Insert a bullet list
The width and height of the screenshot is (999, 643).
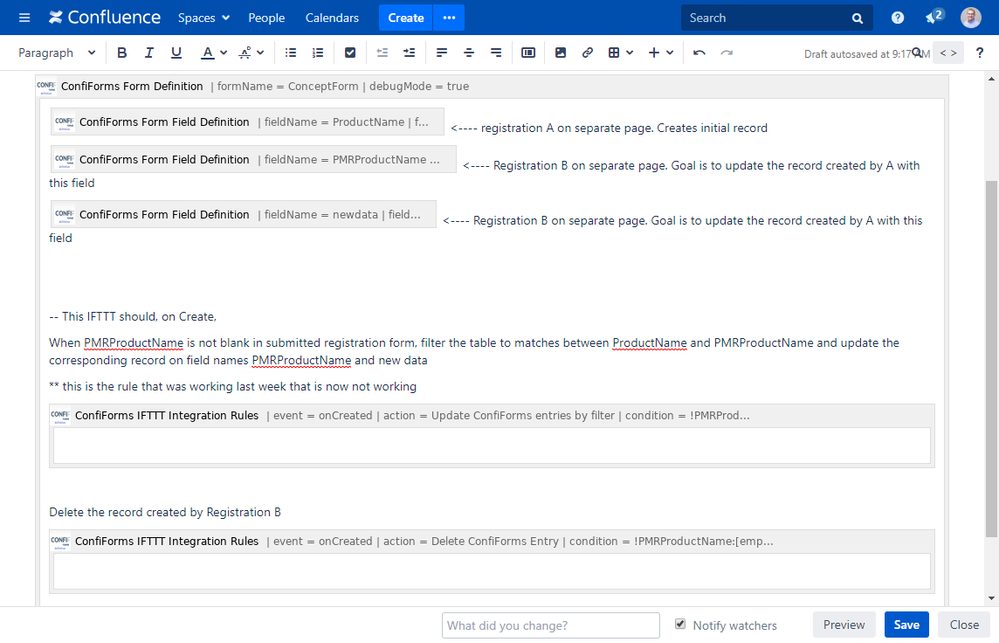[291, 53]
